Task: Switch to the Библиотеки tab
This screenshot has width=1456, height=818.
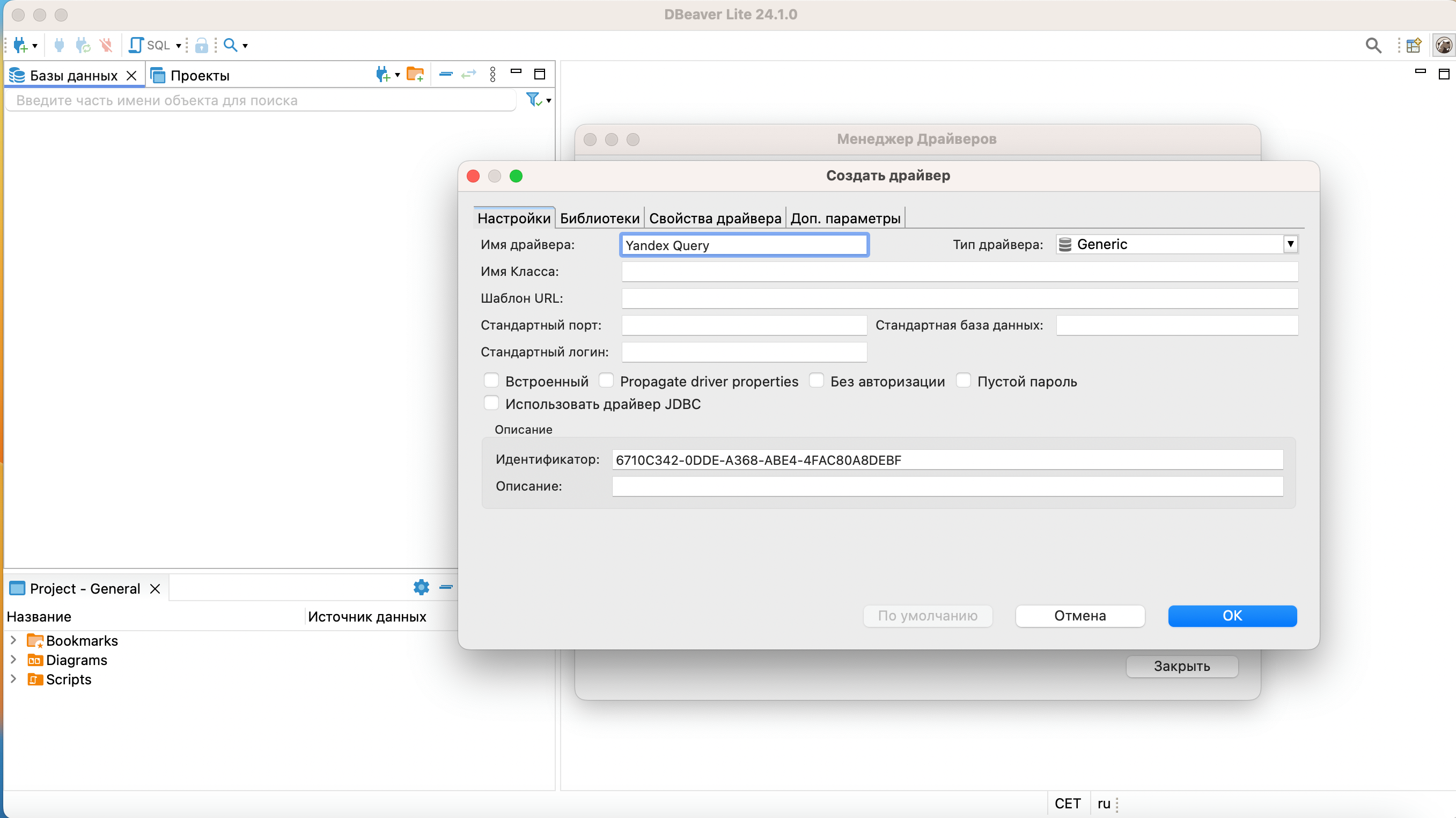Action: click(x=599, y=218)
